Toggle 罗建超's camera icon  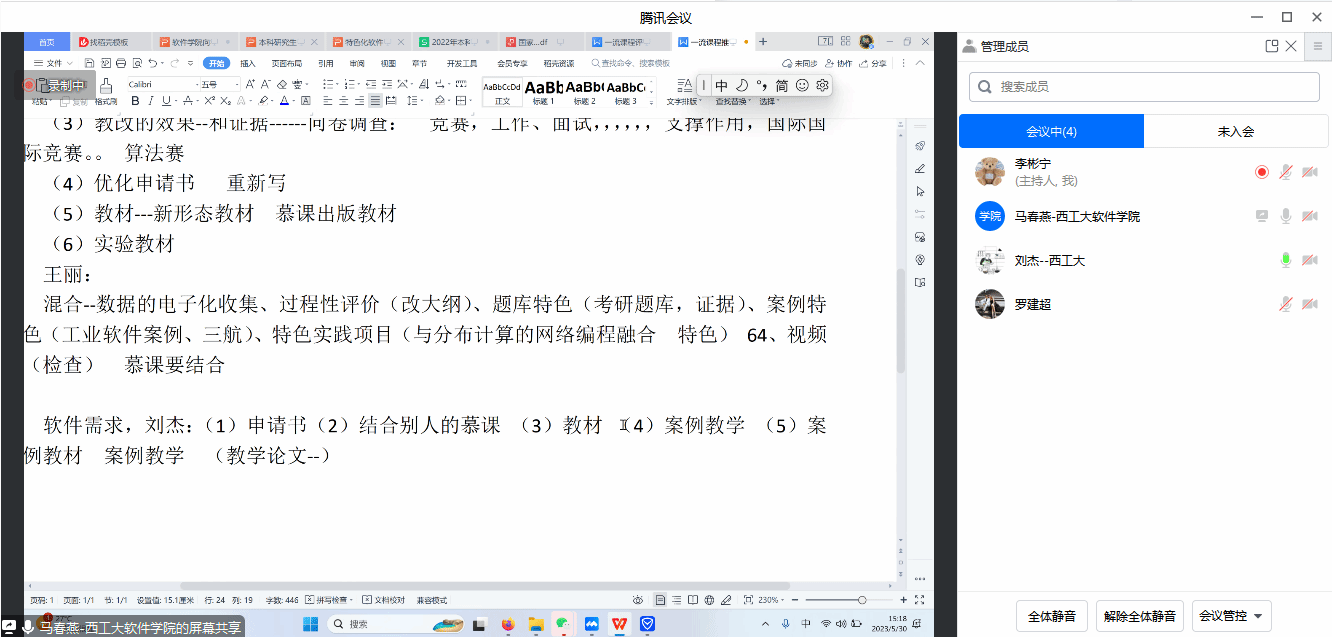(1309, 304)
